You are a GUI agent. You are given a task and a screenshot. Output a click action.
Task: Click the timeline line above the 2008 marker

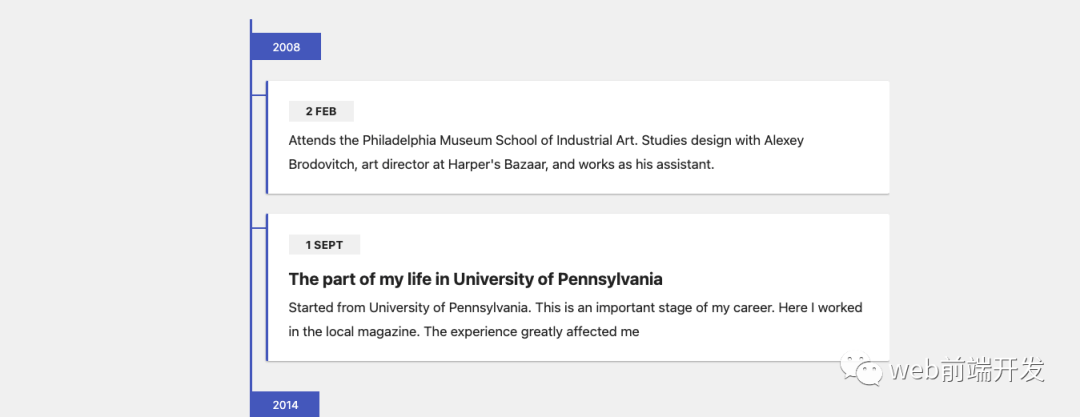pyautogui.click(x=251, y=26)
